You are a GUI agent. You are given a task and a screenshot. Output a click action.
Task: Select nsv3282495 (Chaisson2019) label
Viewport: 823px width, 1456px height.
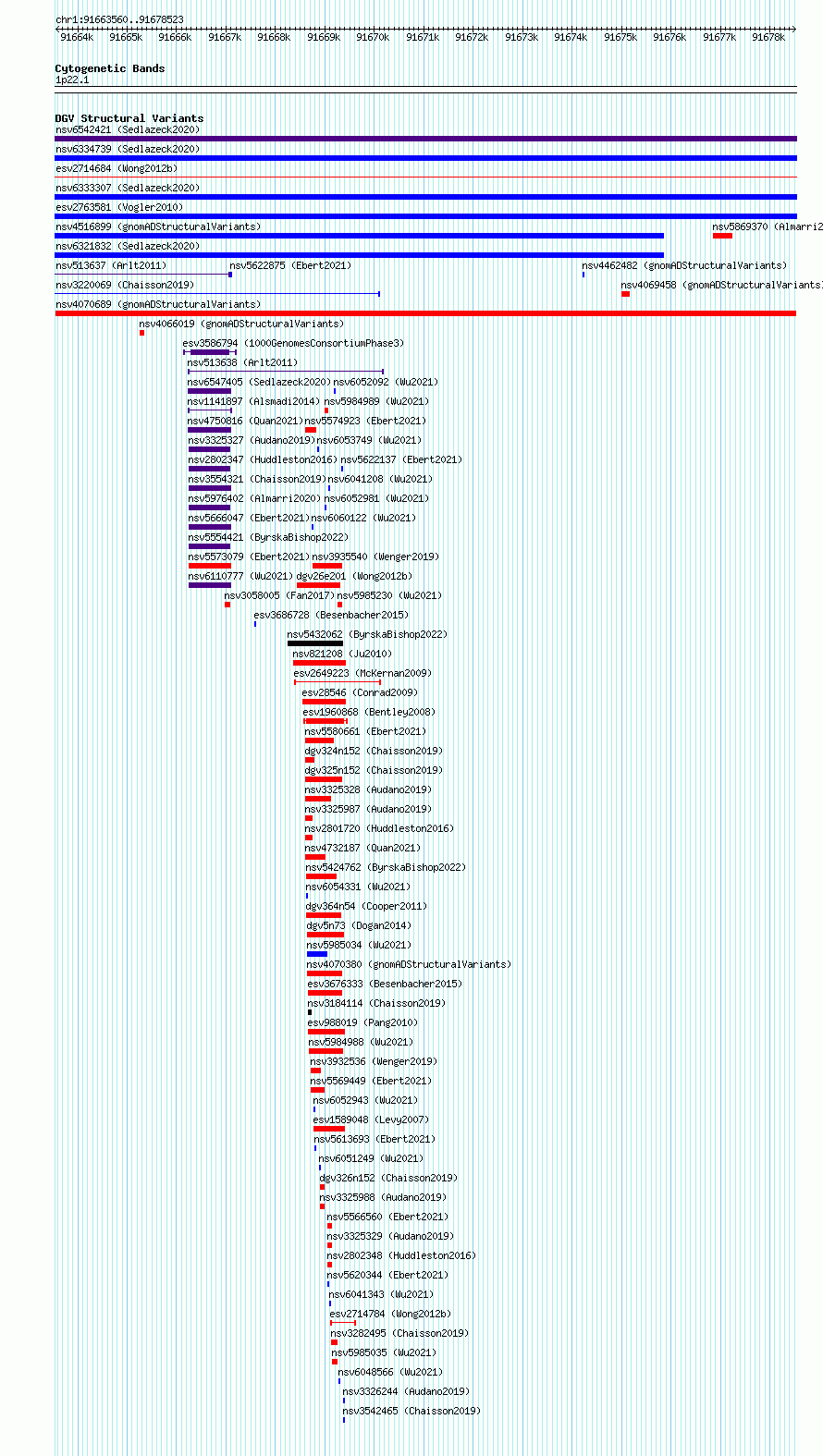pyautogui.click(x=399, y=1333)
